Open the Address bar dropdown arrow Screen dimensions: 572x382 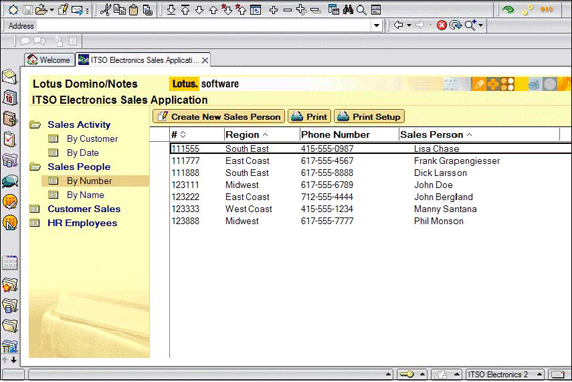376,26
